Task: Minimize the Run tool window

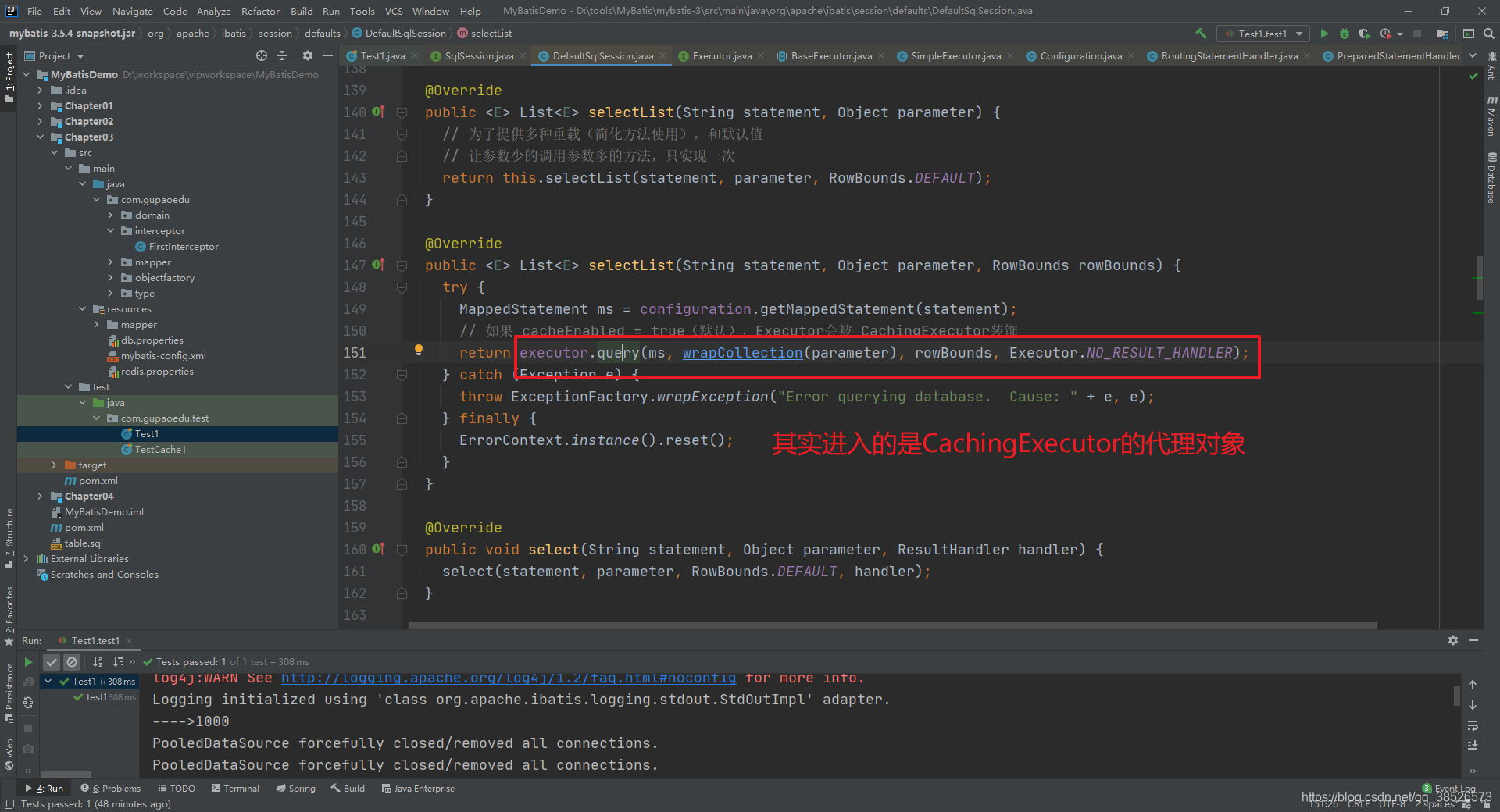Action: (x=1473, y=640)
